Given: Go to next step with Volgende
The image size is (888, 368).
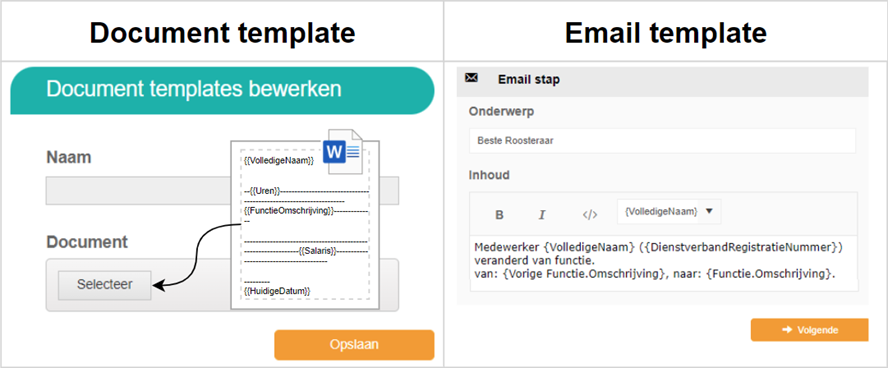Looking at the screenshot, I should click(x=809, y=330).
